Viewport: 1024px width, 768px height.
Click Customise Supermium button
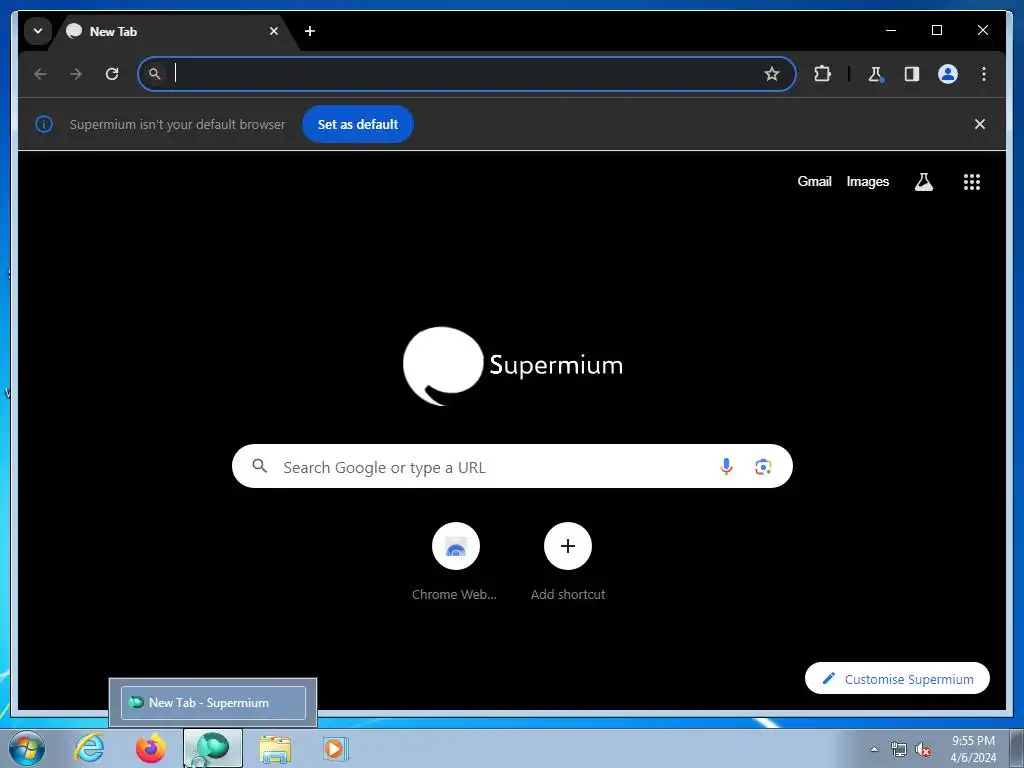[x=897, y=679]
